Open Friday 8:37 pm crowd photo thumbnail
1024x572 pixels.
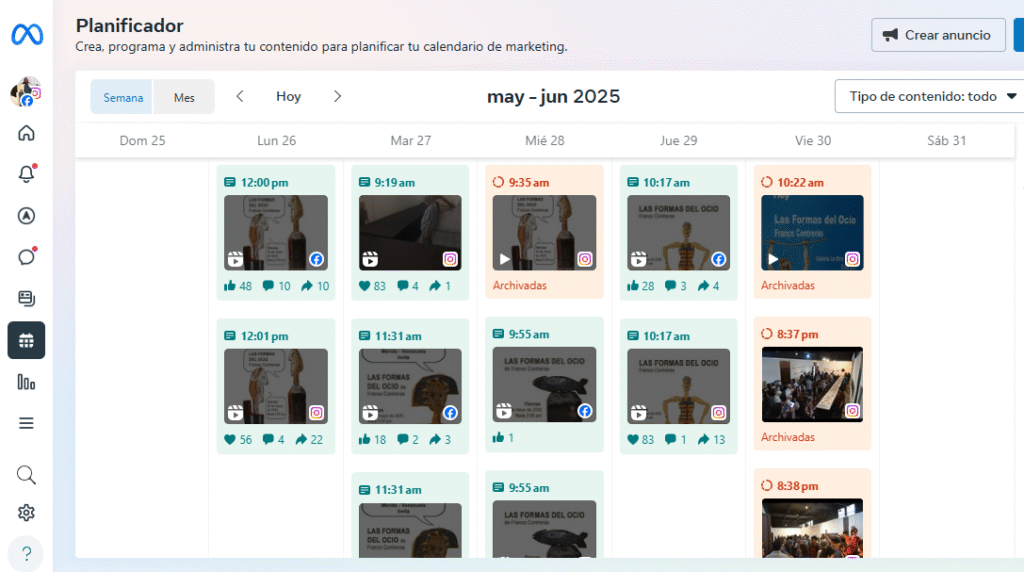[812, 384]
